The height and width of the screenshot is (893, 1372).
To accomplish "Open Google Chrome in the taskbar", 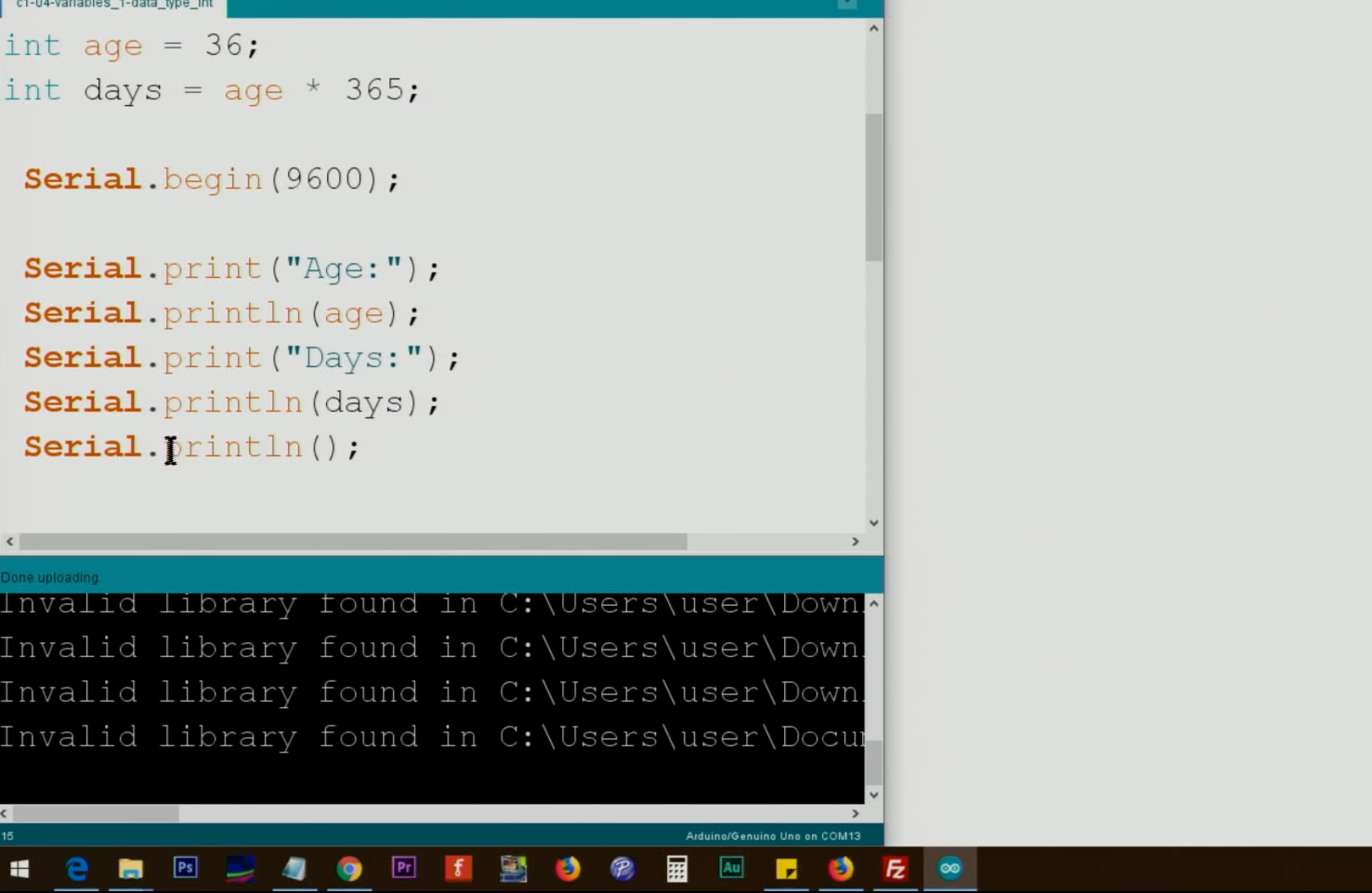I will point(349,869).
